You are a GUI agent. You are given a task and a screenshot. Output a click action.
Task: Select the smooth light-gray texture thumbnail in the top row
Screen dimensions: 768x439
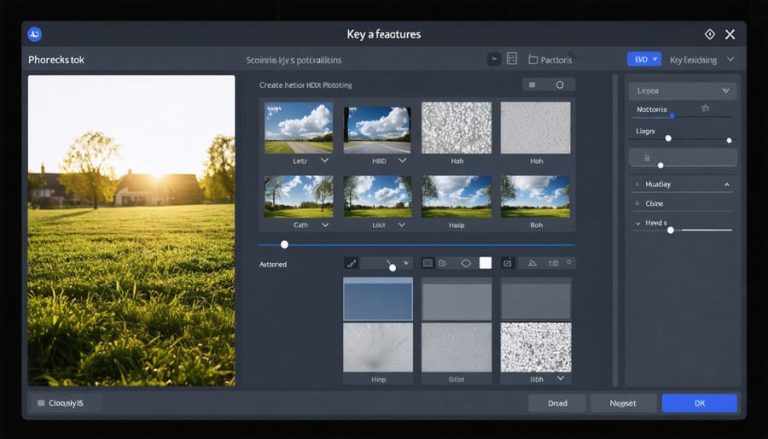[x=535, y=127]
